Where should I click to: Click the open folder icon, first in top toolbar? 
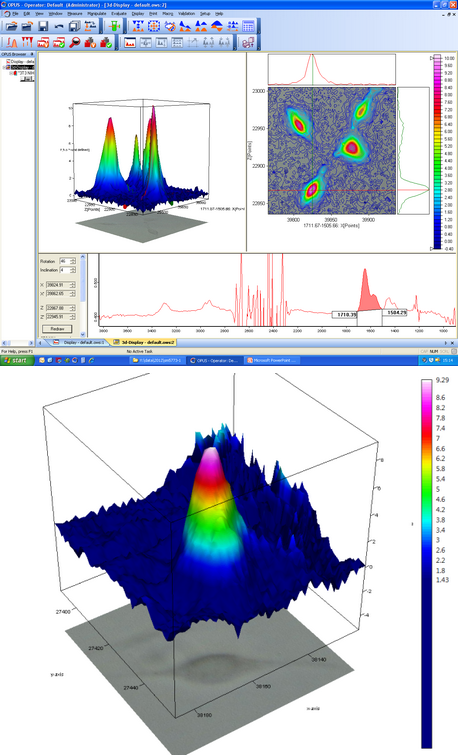pos(12,26)
